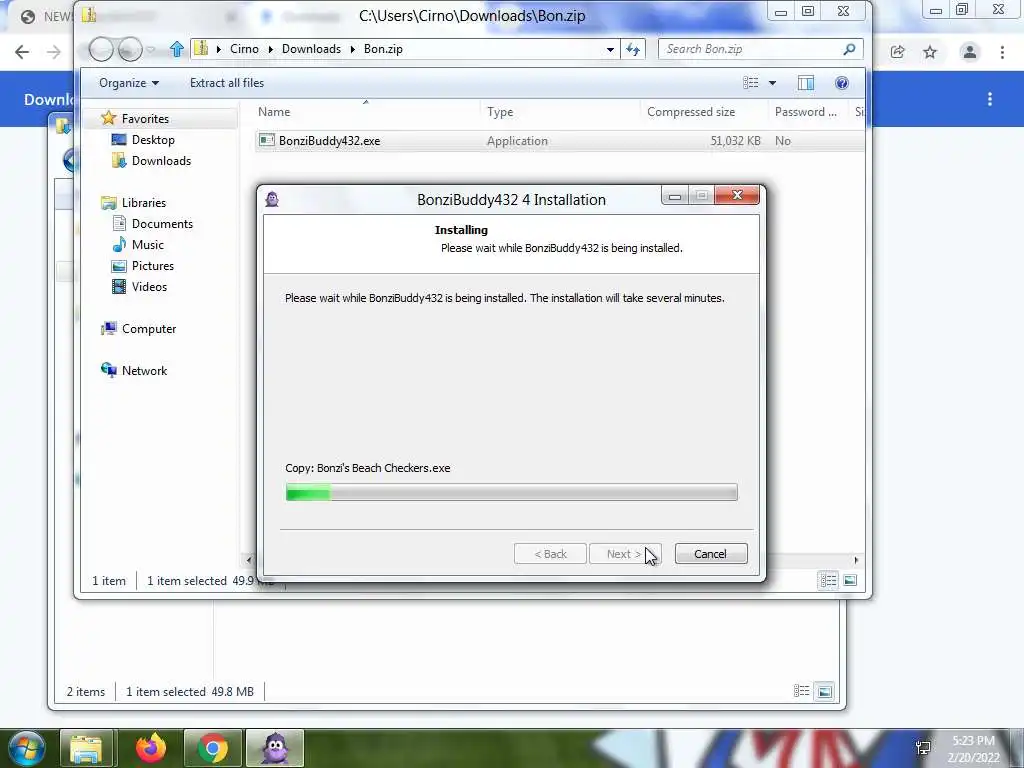Sort by Type column header
Image resolution: width=1024 pixels, height=768 pixels.
[560, 112]
